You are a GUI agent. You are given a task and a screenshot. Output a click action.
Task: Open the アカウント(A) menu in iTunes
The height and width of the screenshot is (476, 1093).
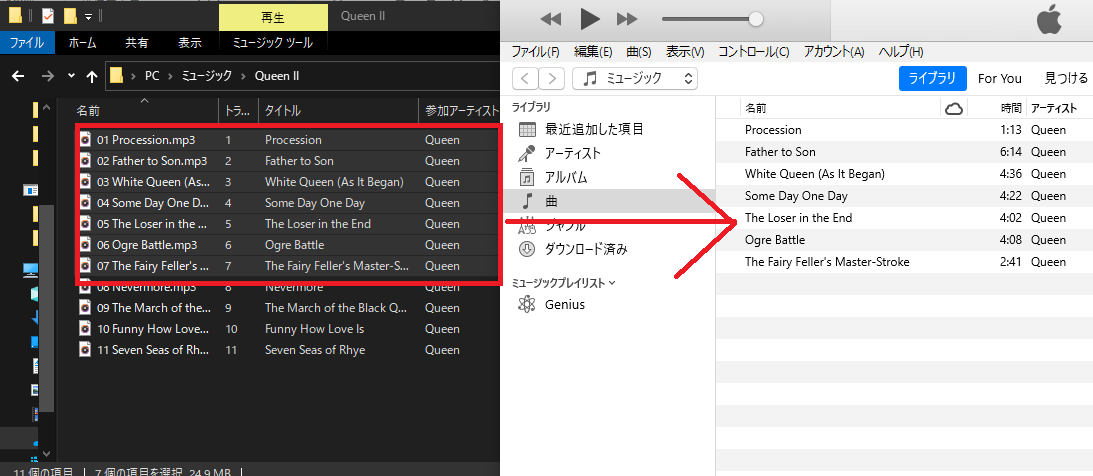pos(834,52)
